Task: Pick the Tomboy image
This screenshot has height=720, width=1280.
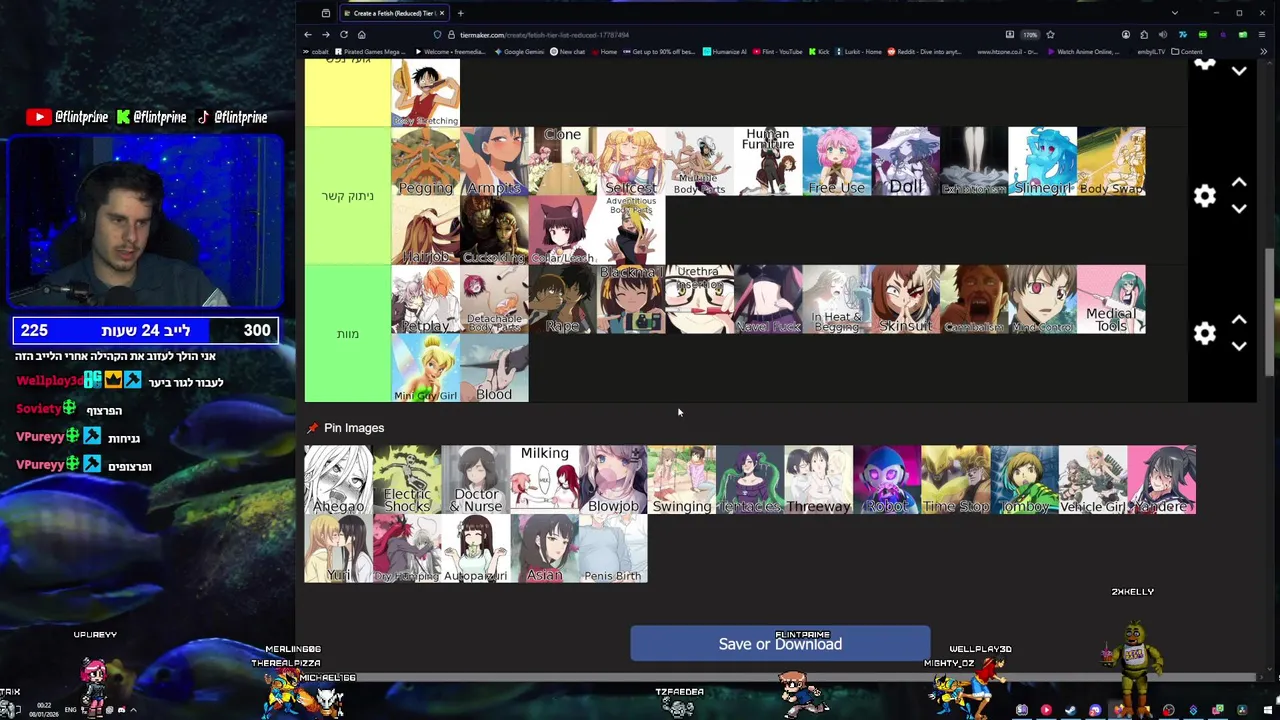Action: click(x=1024, y=480)
